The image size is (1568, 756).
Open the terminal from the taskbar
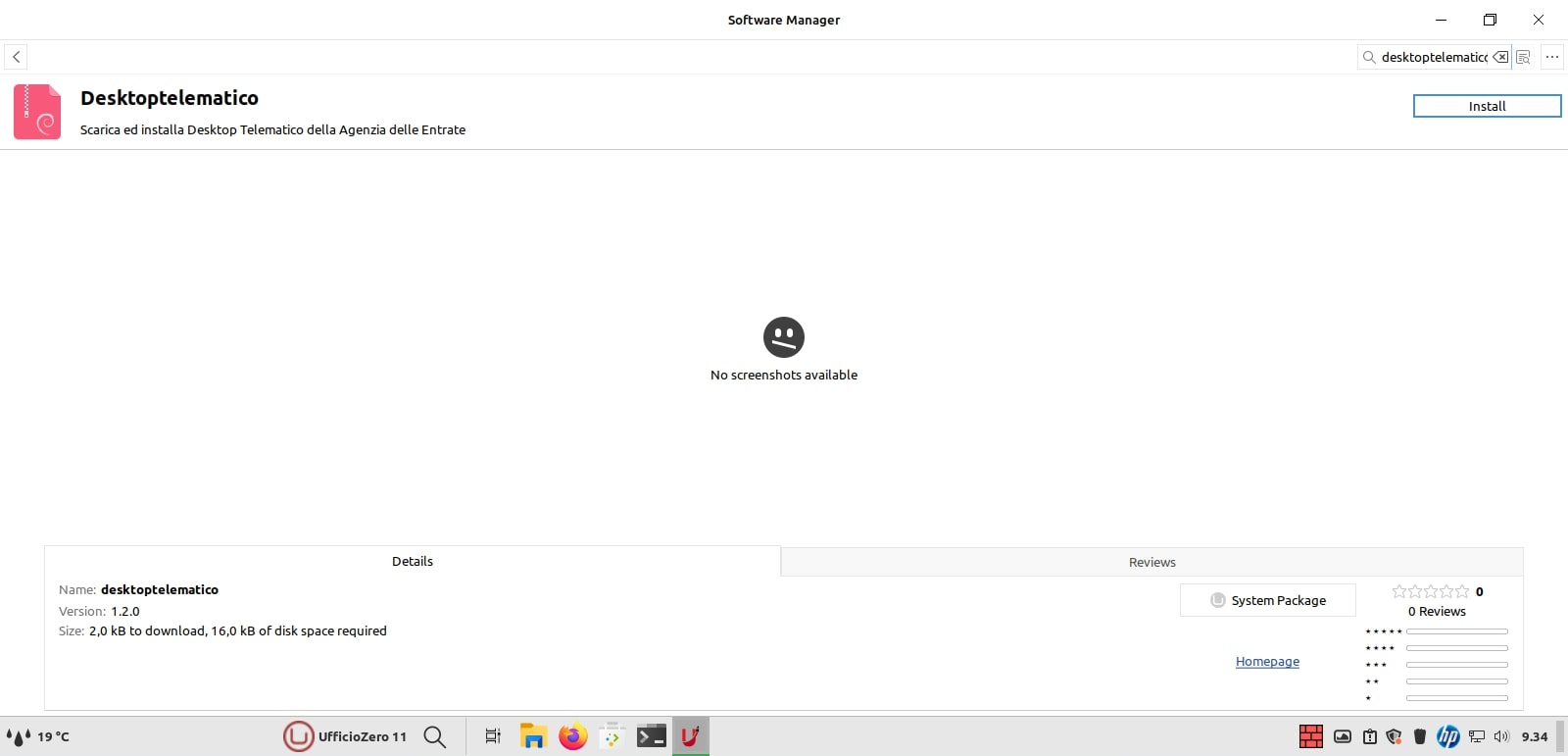[x=652, y=736]
